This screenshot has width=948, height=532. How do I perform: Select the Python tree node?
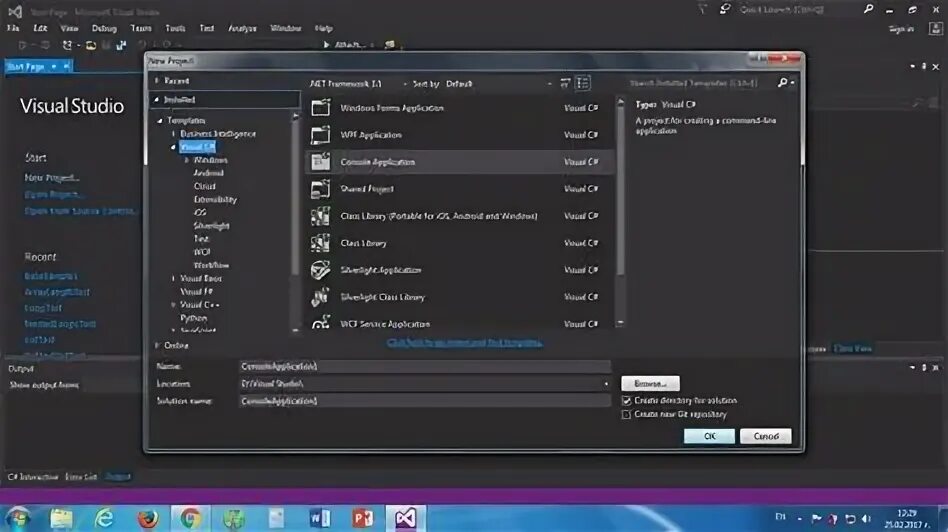click(x=193, y=318)
